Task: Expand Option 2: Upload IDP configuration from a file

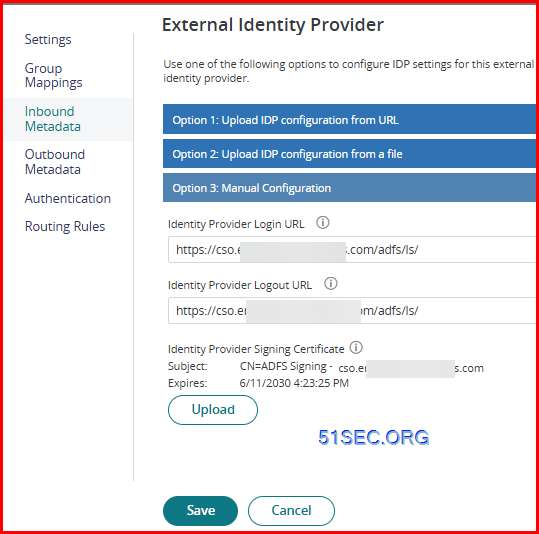Action: [349, 153]
